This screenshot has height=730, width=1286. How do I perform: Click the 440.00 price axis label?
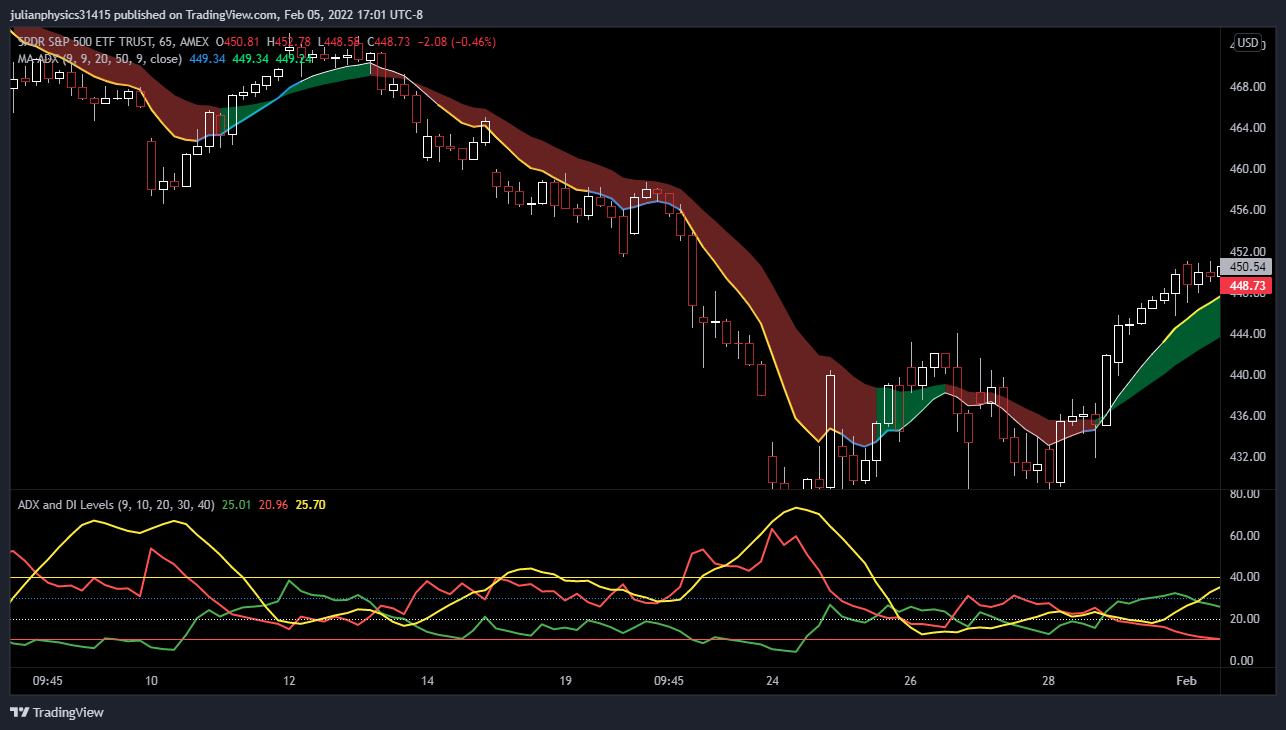pos(1248,375)
